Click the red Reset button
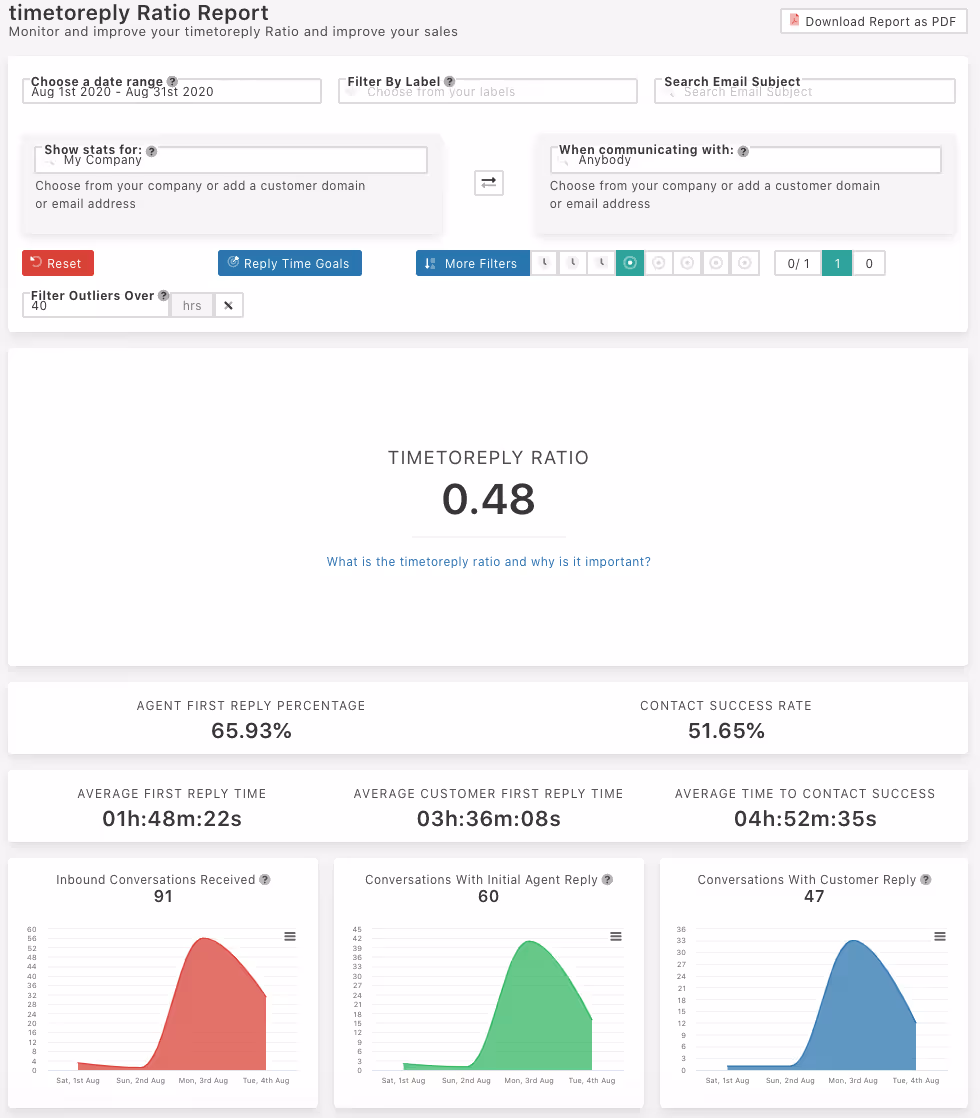Image resolution: width=980 pixels, height=1118 pixels. [58, 263]
